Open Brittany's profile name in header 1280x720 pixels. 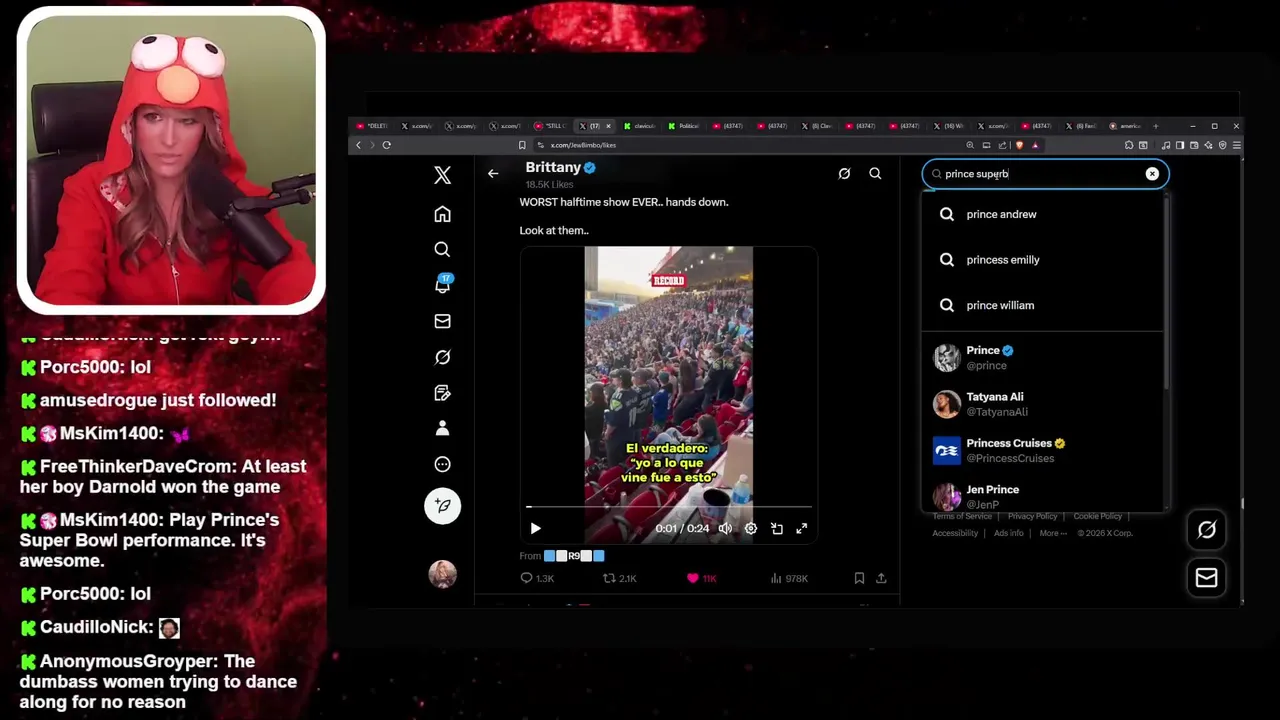553,167
